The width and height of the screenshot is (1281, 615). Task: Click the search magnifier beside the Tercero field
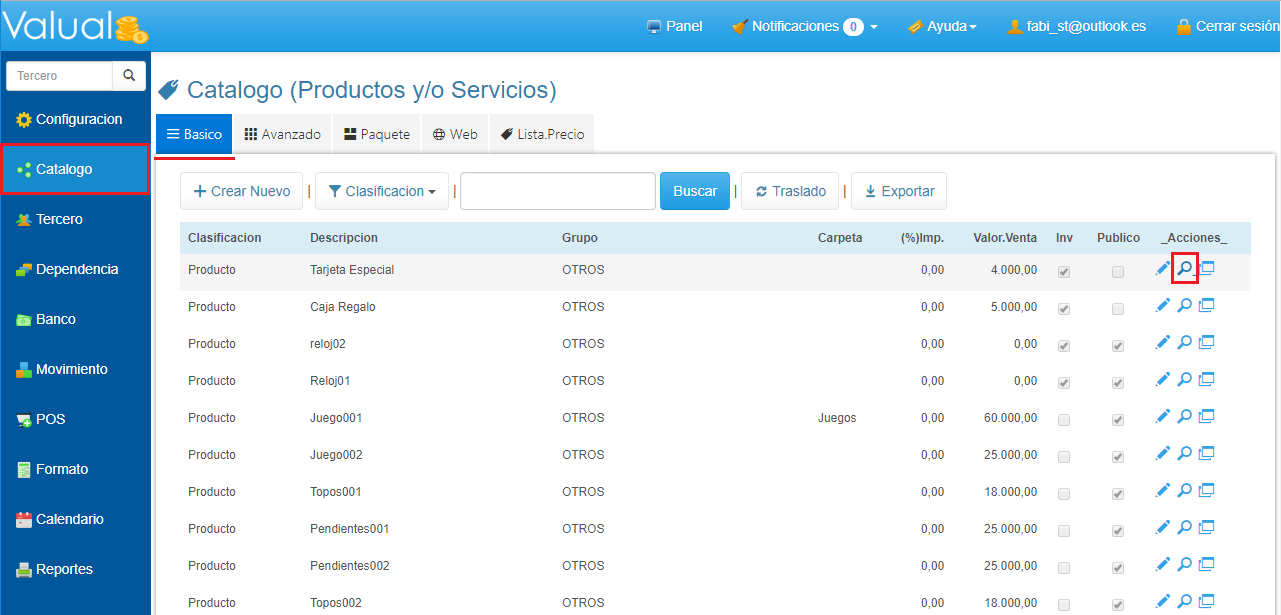tap(129, 76)
